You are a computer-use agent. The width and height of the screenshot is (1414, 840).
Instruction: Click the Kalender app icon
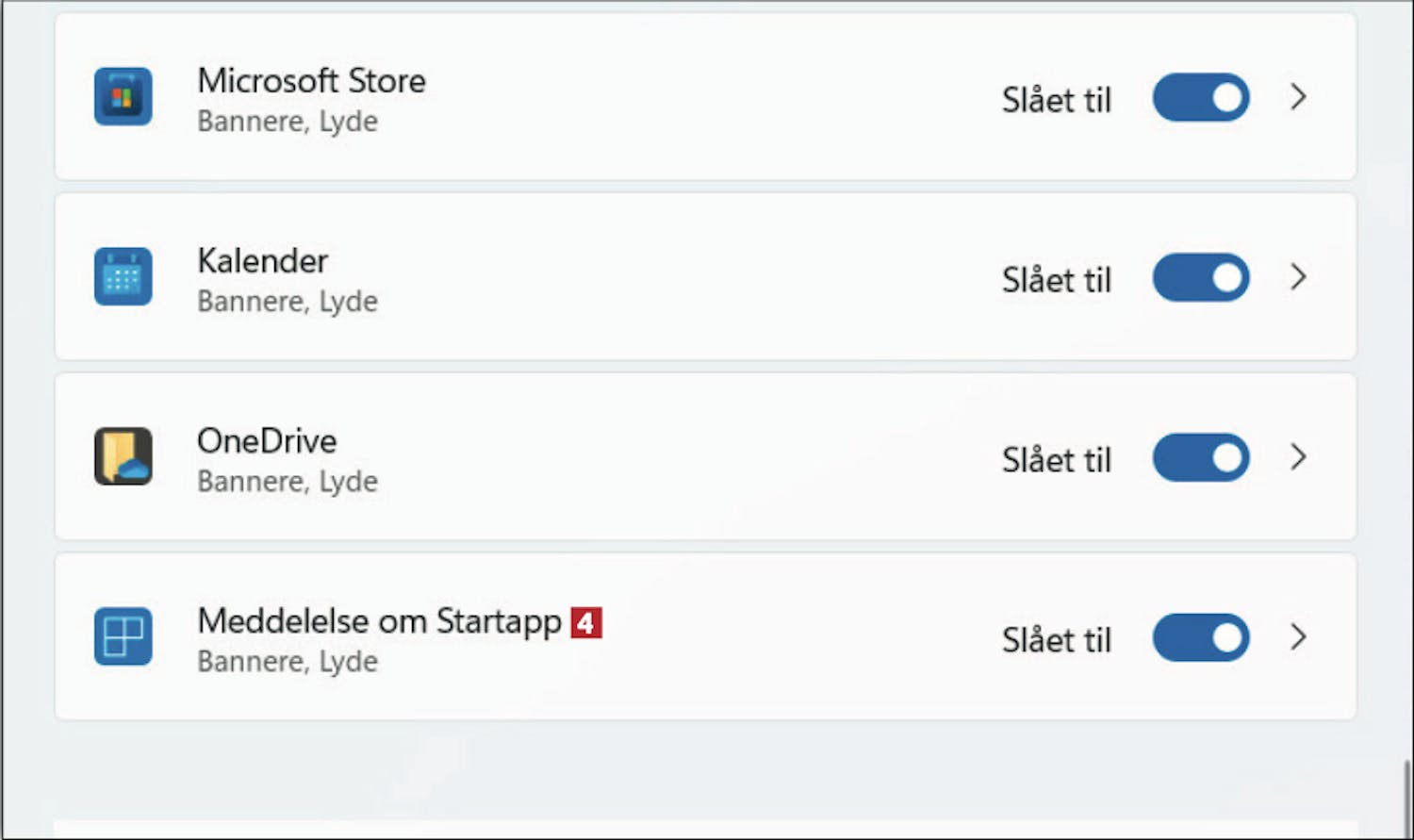(123, 276)
